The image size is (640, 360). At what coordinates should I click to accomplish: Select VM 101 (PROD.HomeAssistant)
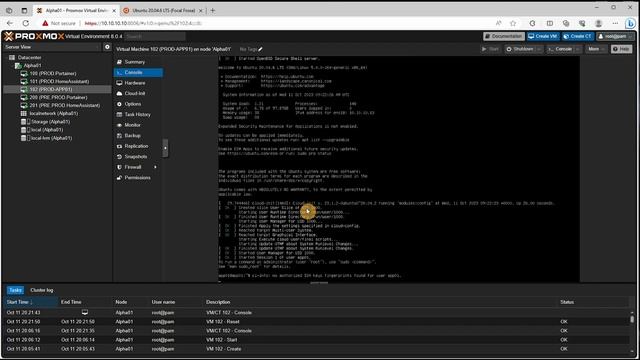click(x=59, y=82)
